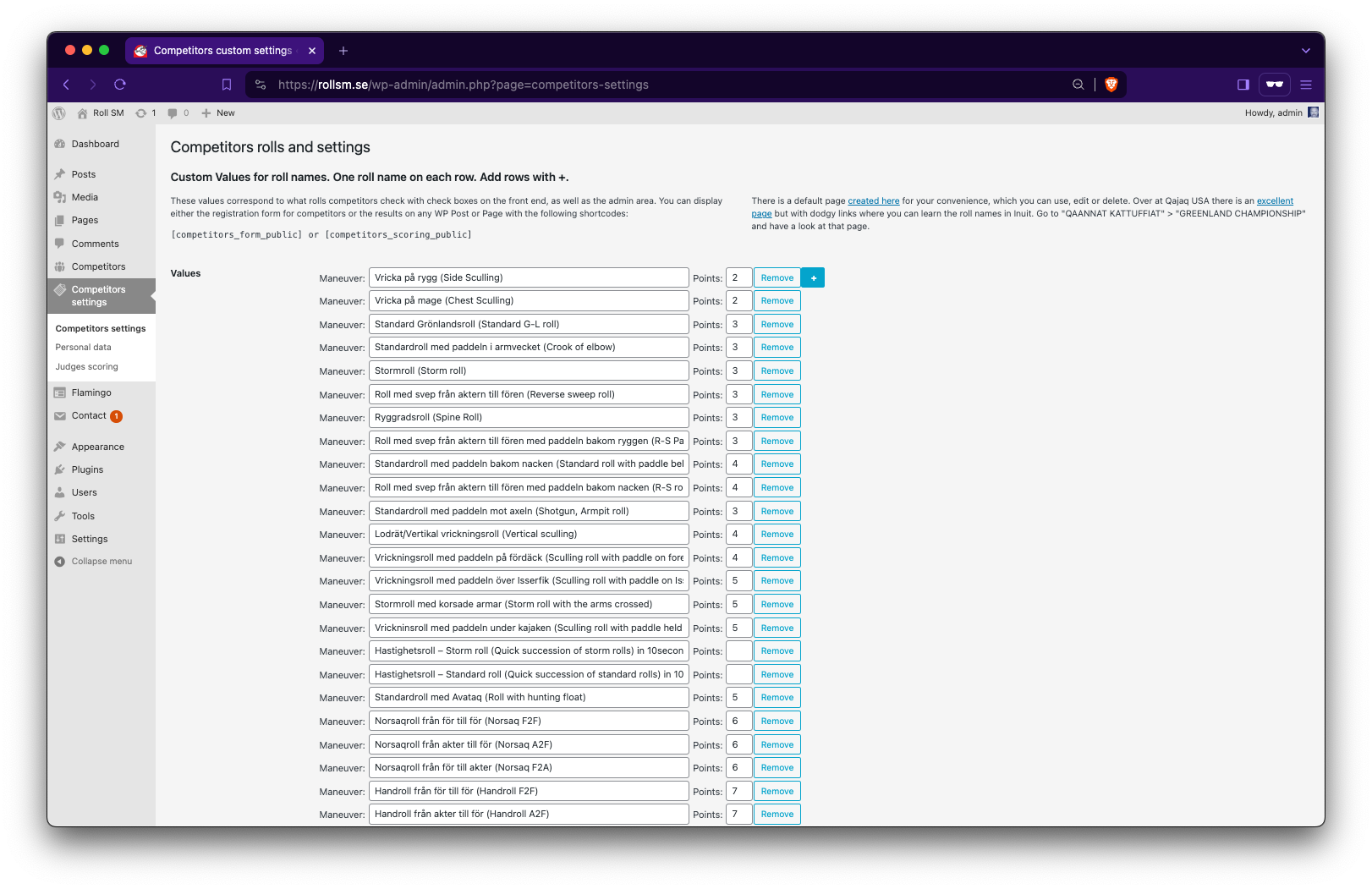Edit points field for Handroll F2F
Image resolution: width=1372 pixels, height=889 pixels.
click(x=738, y=792)
